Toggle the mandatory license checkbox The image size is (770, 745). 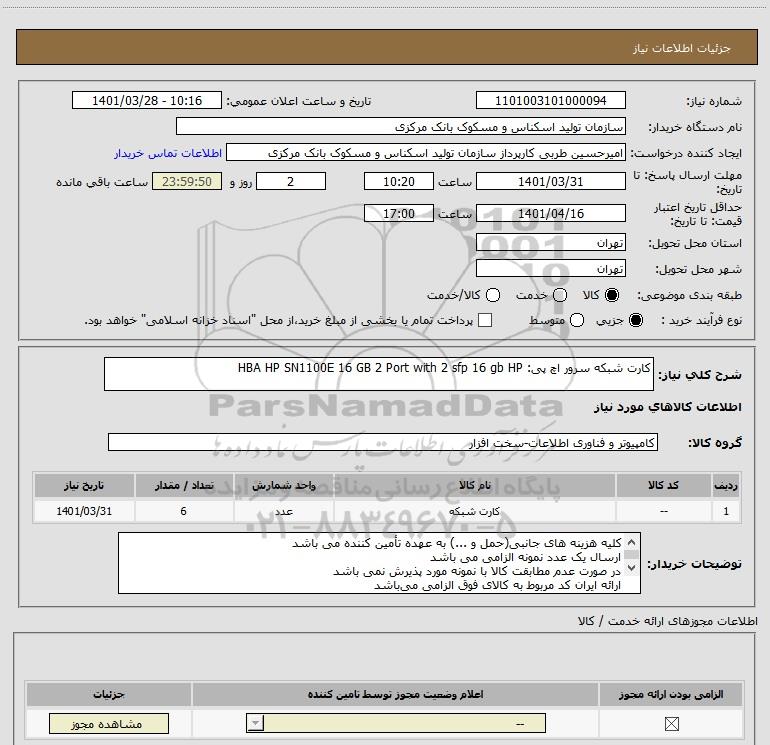pyautogui.click(x=671, y=724)
